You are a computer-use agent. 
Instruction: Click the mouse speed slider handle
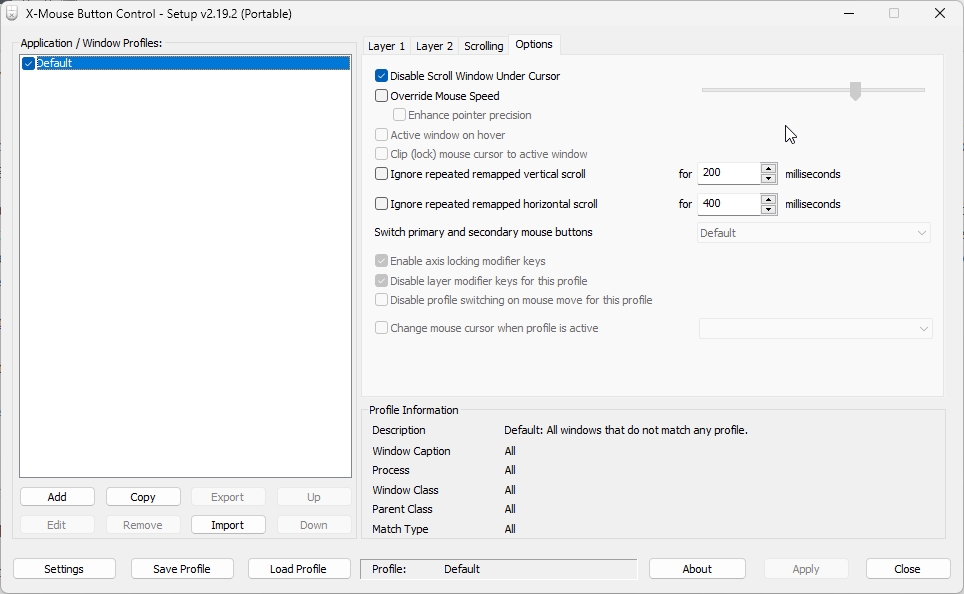pos(855,90)
